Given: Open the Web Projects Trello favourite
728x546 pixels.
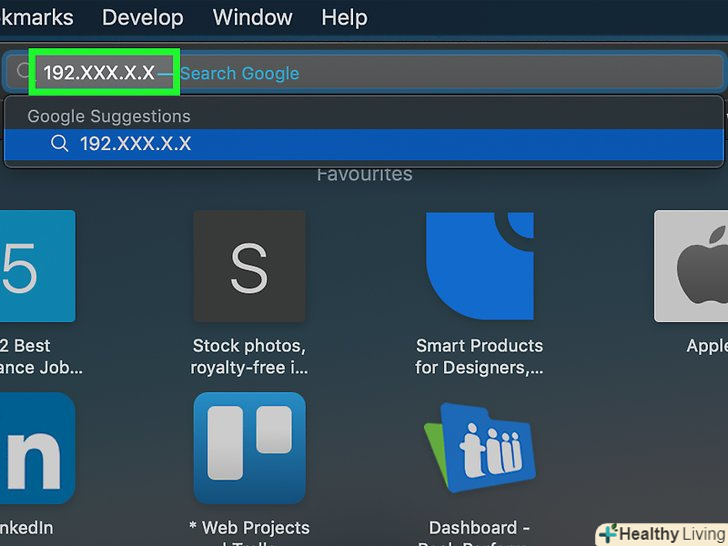Looking at the screenshot, I should point(249,448).
